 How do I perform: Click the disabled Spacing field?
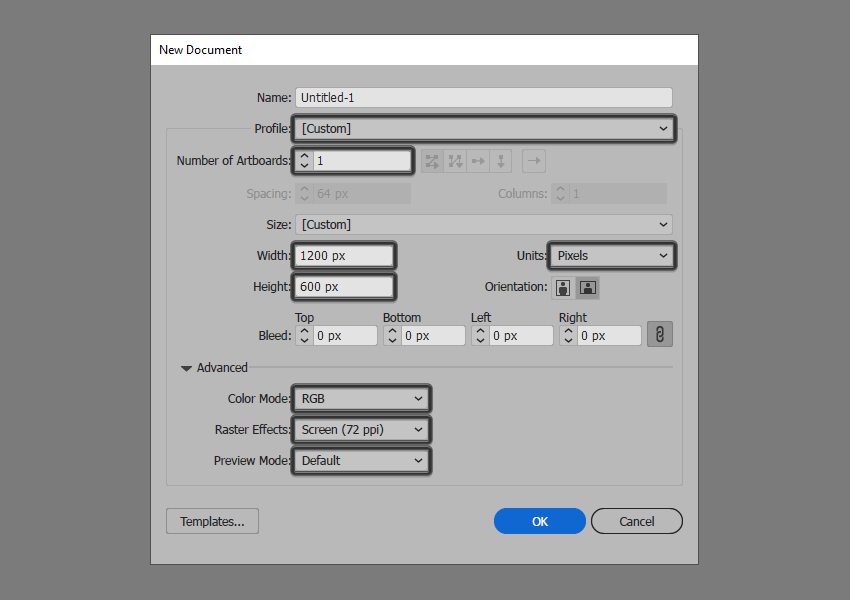point(353,193)
